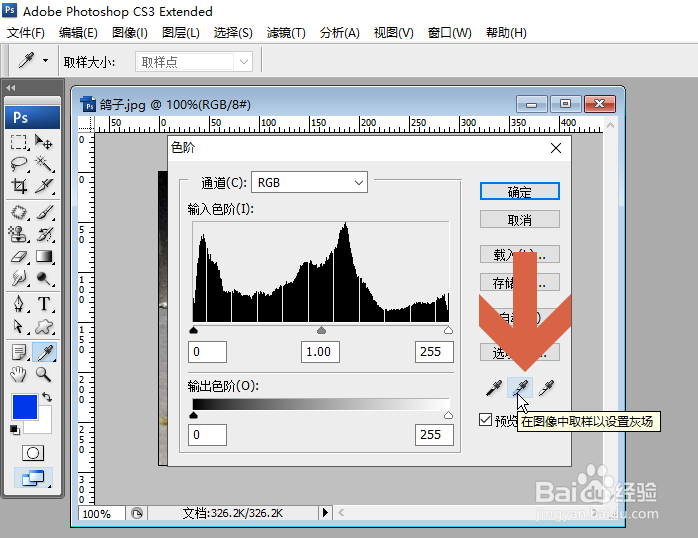Open the 滤镜(T) menu
Screen dimensions: 698x538
(x=286, y=33)
